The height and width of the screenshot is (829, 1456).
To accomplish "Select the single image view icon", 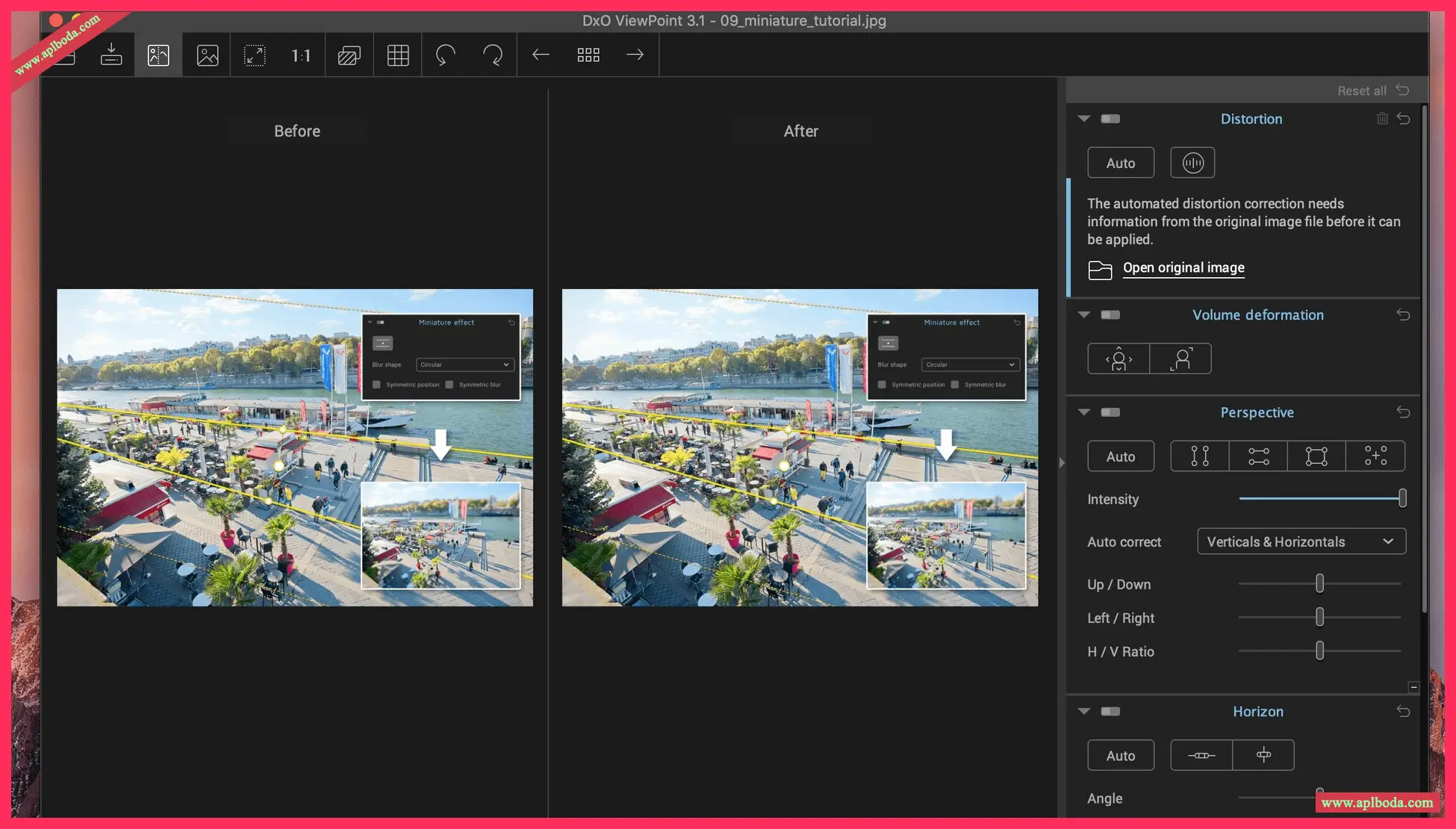I will tap(207, 55).
